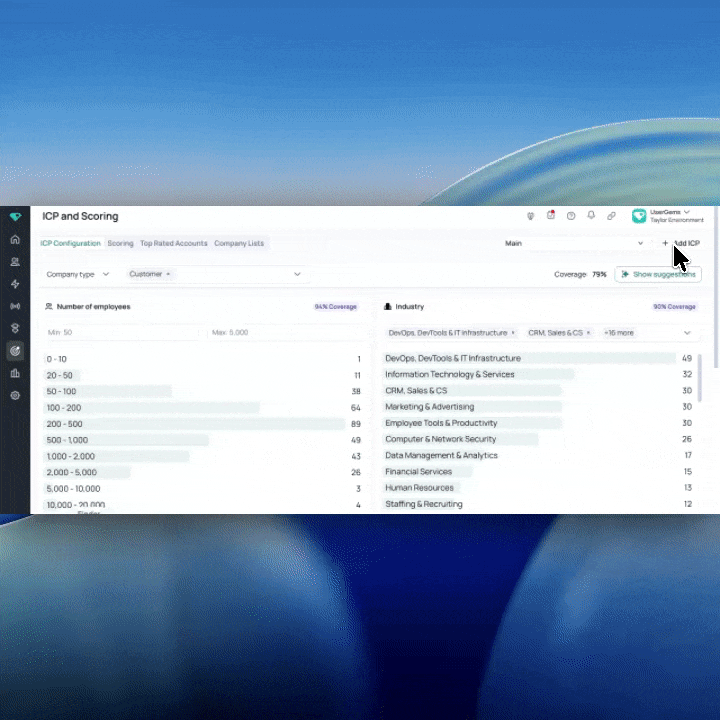Click the link chain icon in top bar

(x=611, y=216)
